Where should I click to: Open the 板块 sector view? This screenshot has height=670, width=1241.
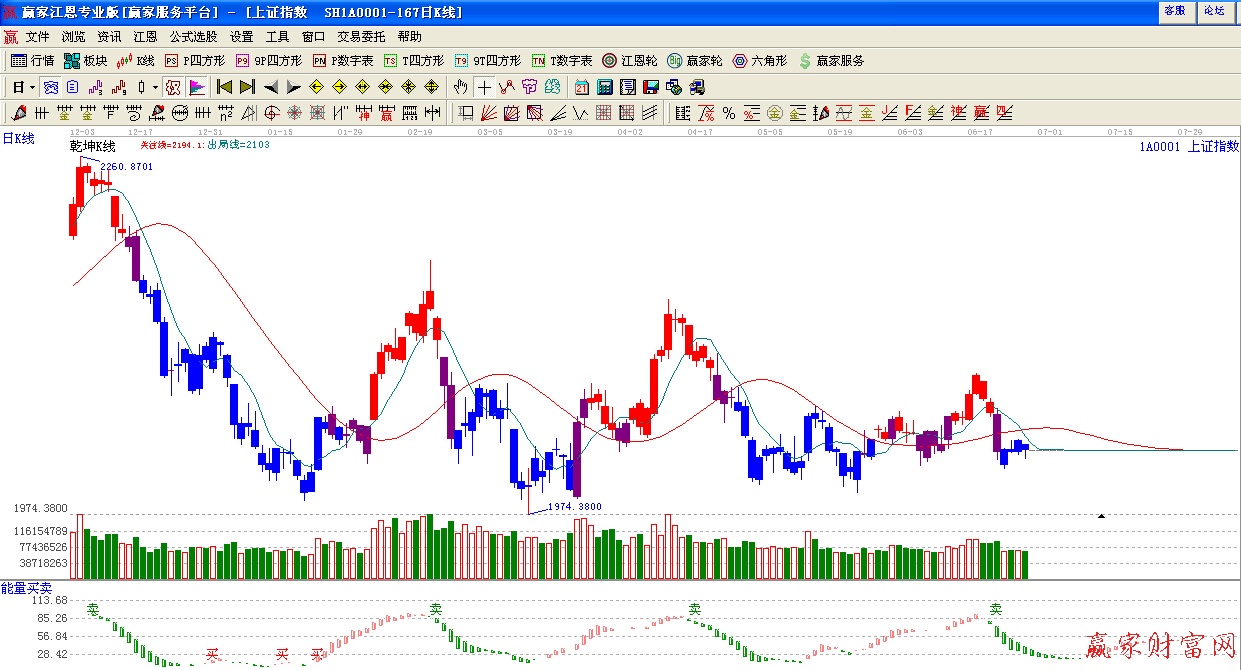point(85,61)
